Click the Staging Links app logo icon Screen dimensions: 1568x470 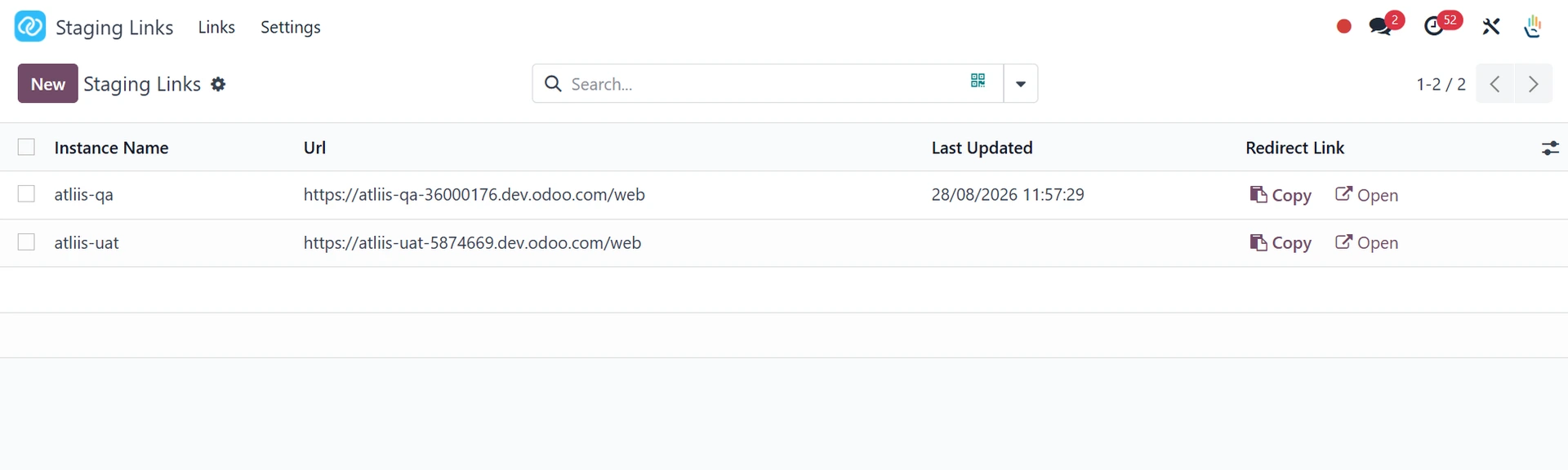[30, 26]
